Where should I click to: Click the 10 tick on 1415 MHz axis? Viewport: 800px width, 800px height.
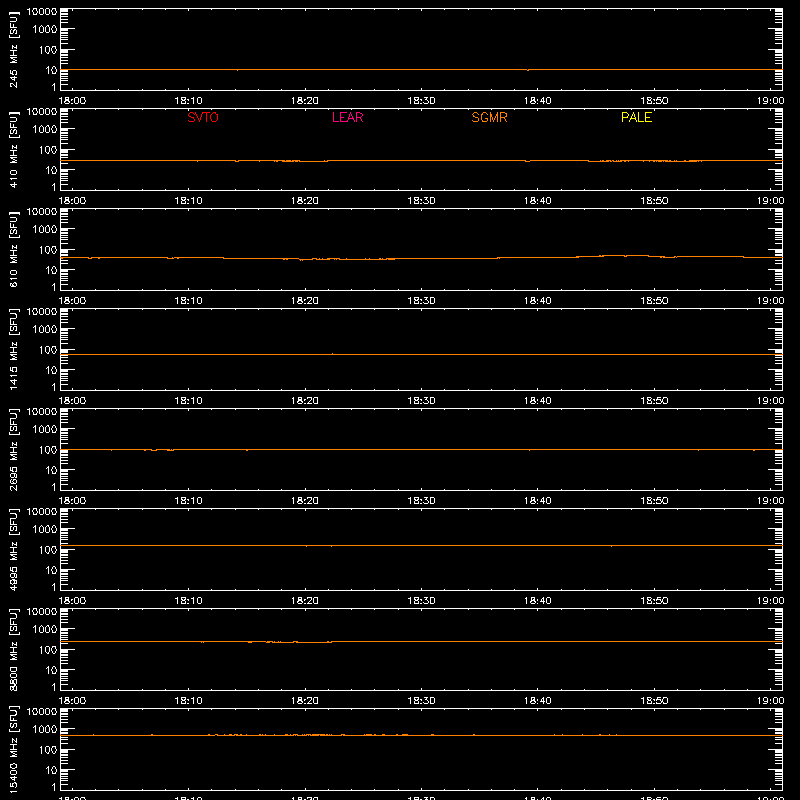tap(51, 370)
